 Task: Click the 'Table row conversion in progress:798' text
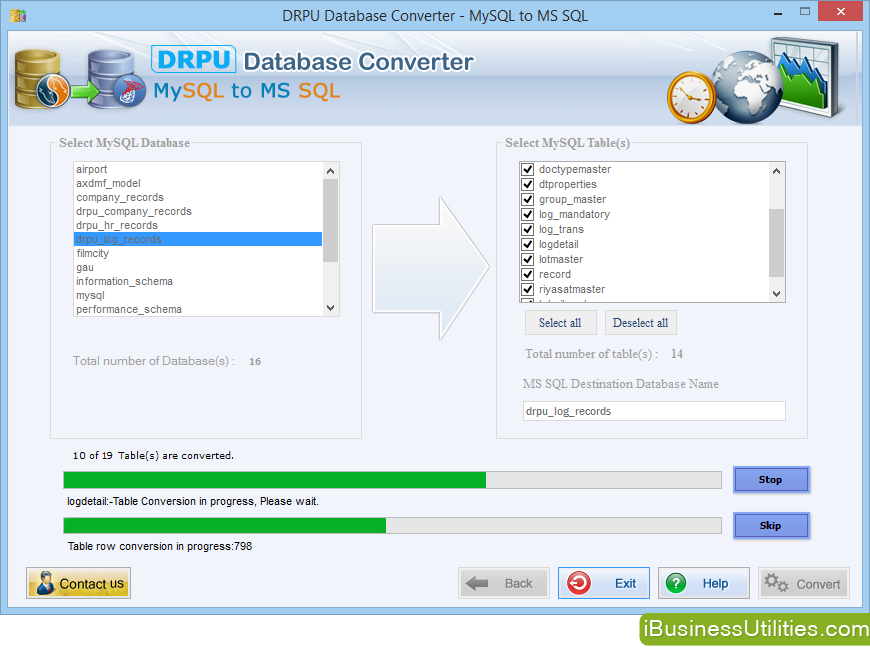160,546
